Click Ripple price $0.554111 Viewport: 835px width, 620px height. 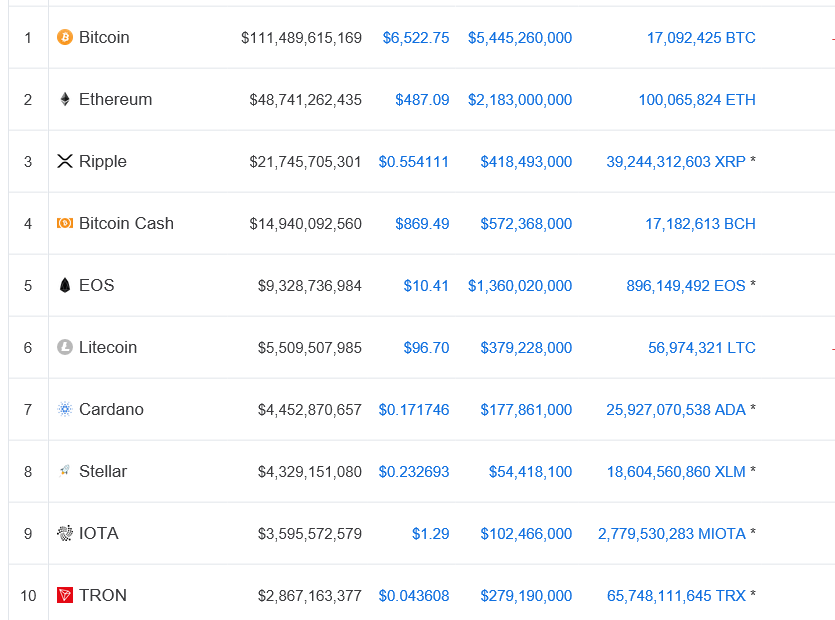coord(413,162)
